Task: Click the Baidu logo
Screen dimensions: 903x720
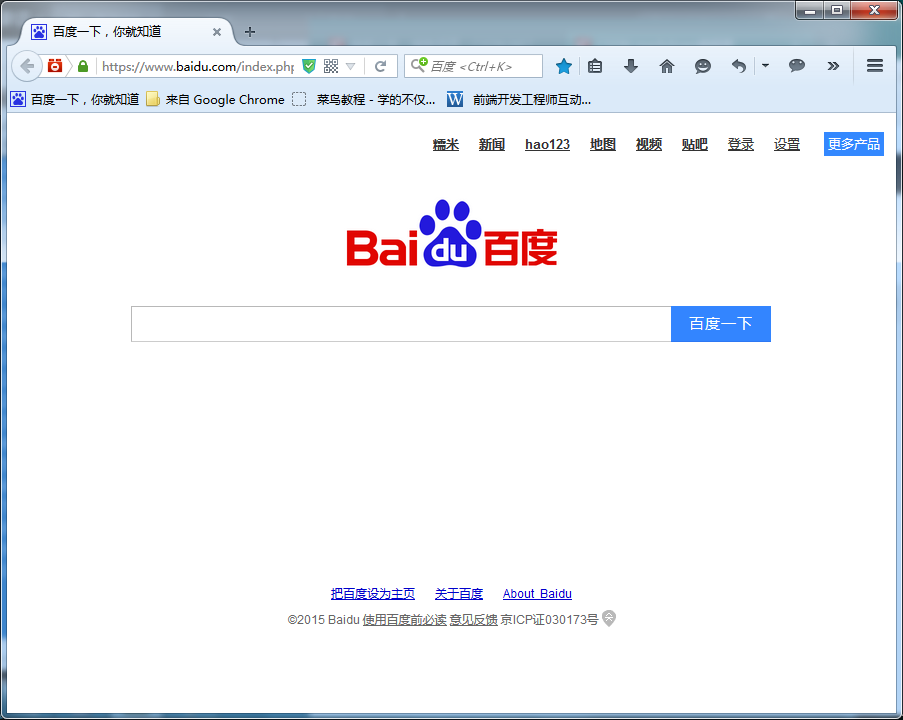Action: pos(452,233)
